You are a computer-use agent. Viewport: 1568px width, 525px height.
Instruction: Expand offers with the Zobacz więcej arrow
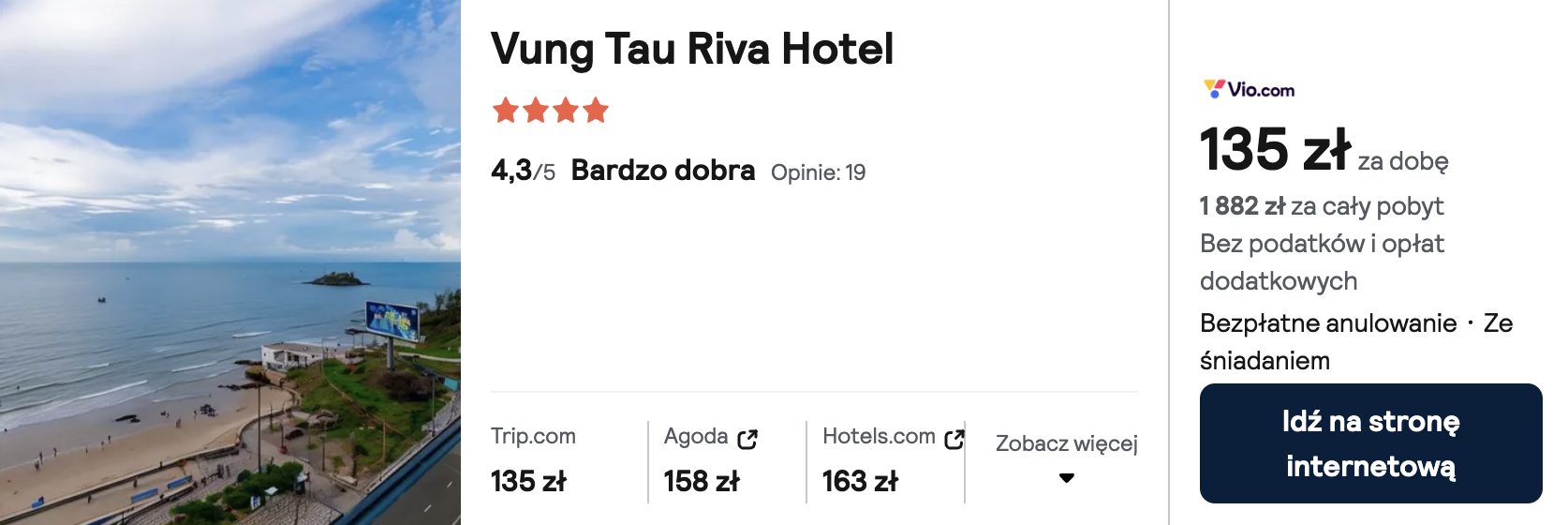(x=1066, y=478)
